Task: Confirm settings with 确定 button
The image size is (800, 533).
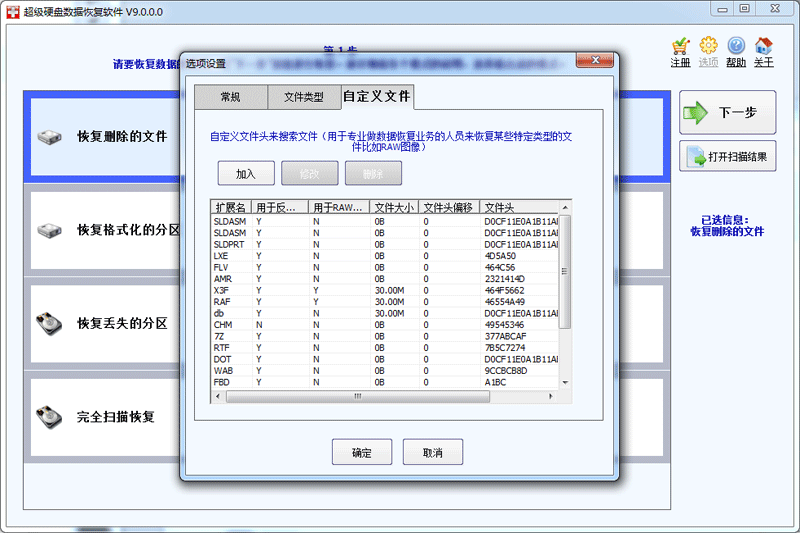Action: click(361, 453)
